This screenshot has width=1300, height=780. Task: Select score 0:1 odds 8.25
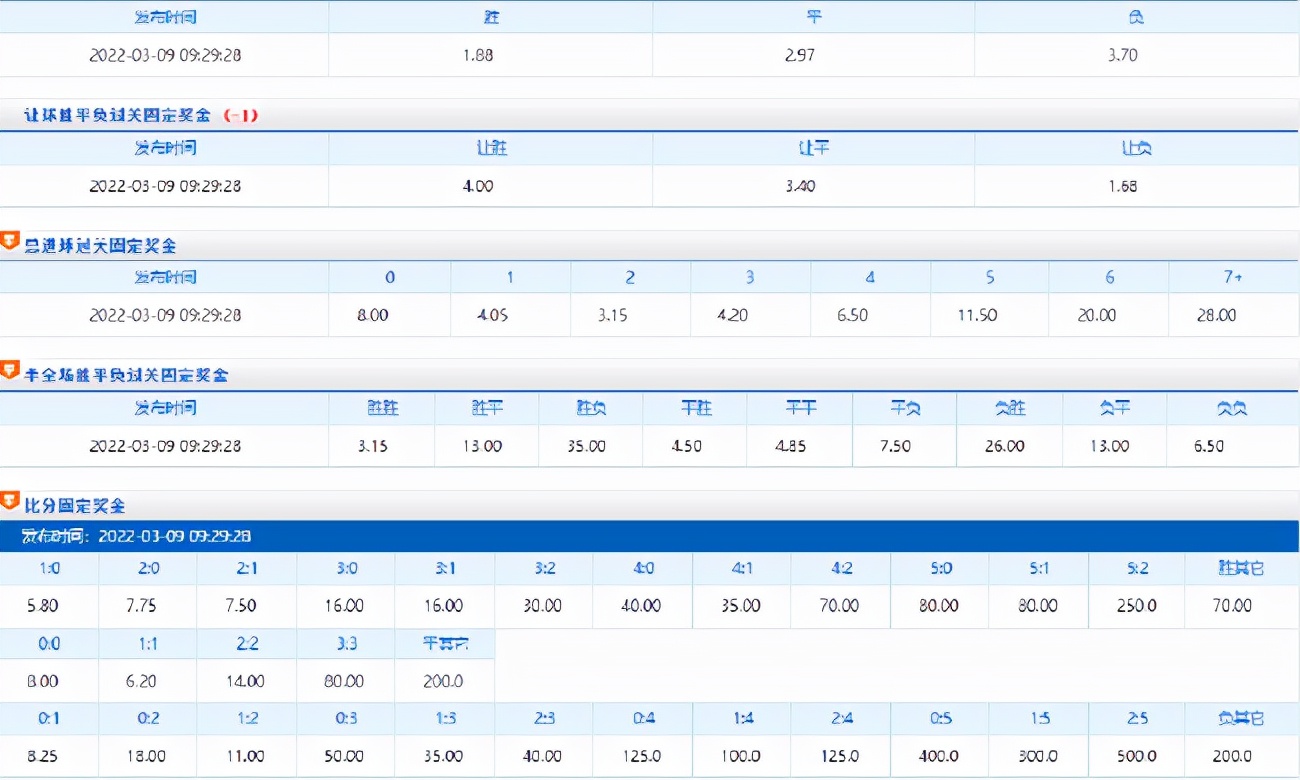[42, 756]
